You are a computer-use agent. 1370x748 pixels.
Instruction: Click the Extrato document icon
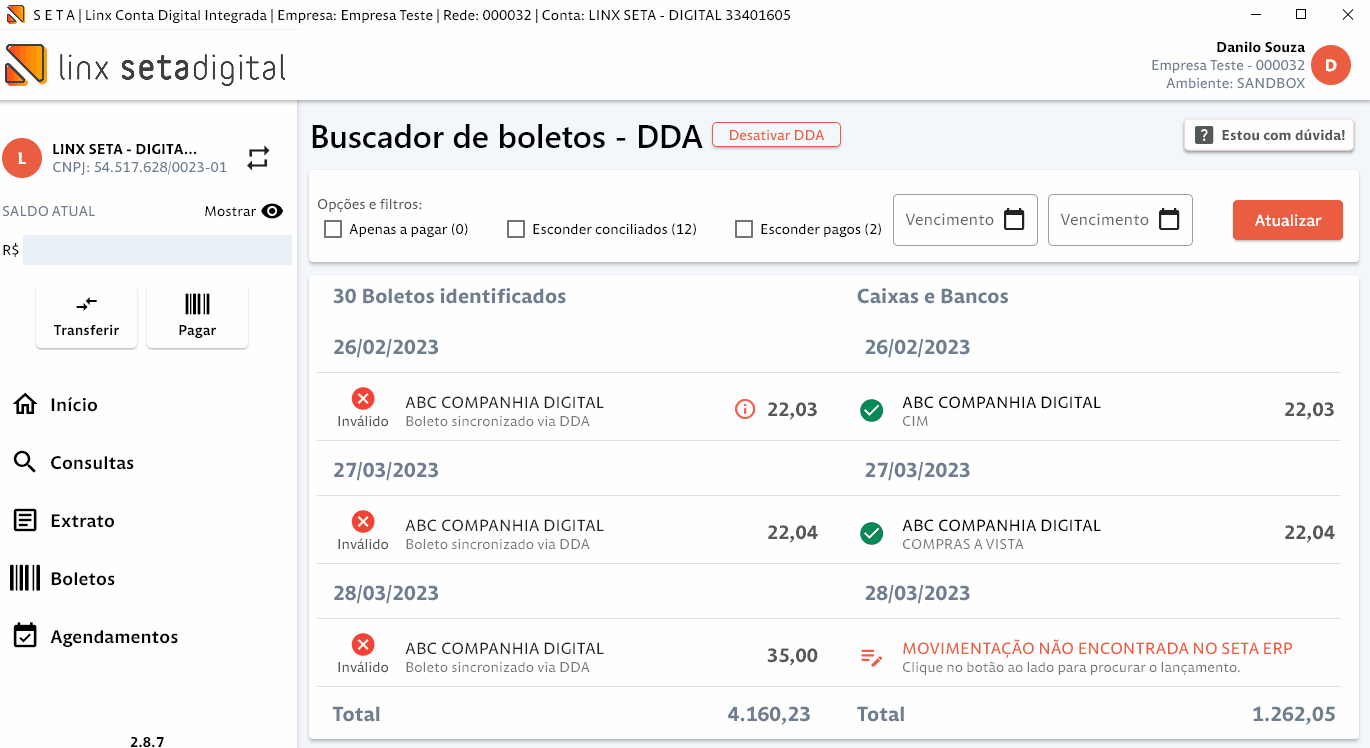click(x=25, y=520)
